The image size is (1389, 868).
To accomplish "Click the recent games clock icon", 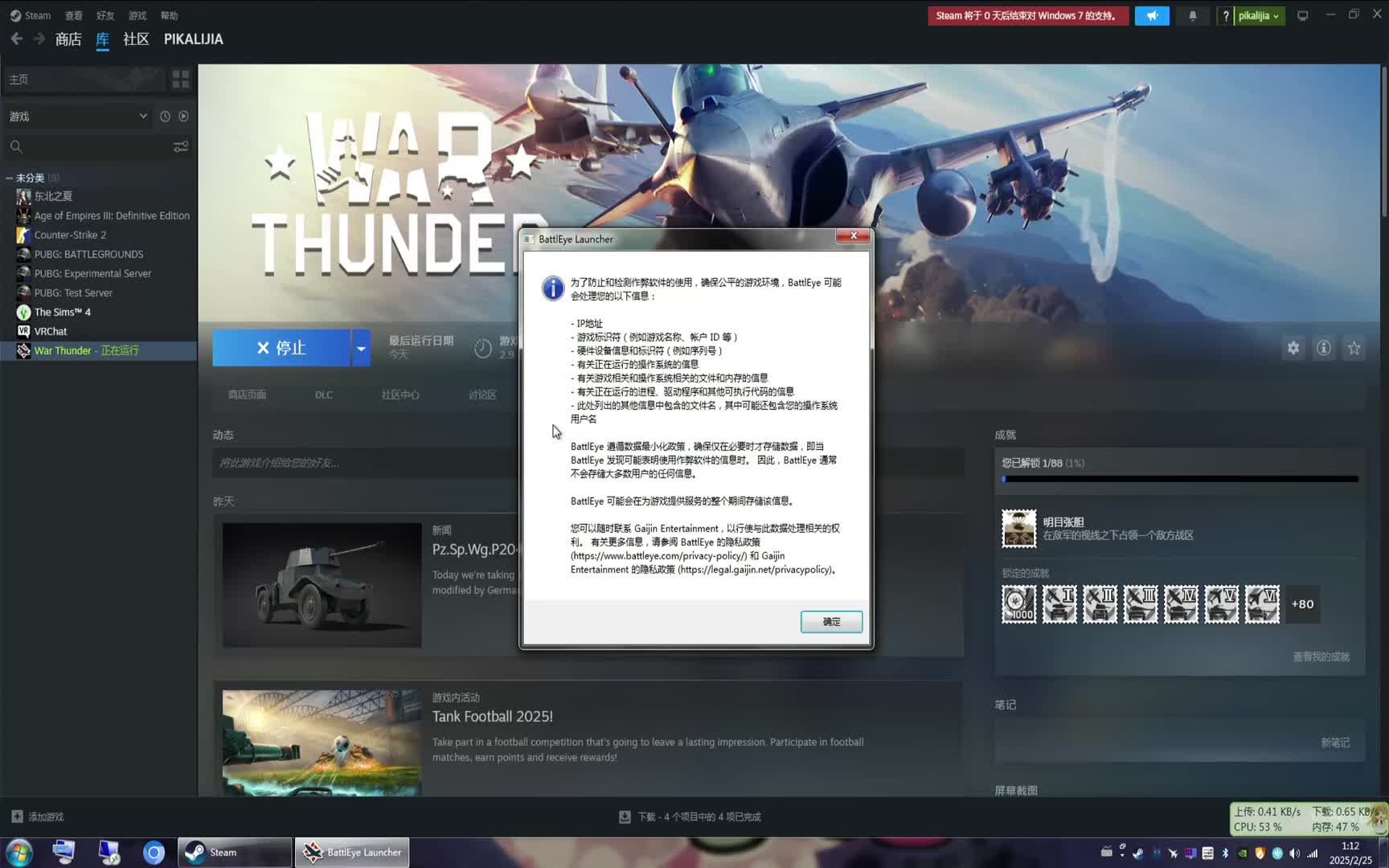I will pos(165,117).
